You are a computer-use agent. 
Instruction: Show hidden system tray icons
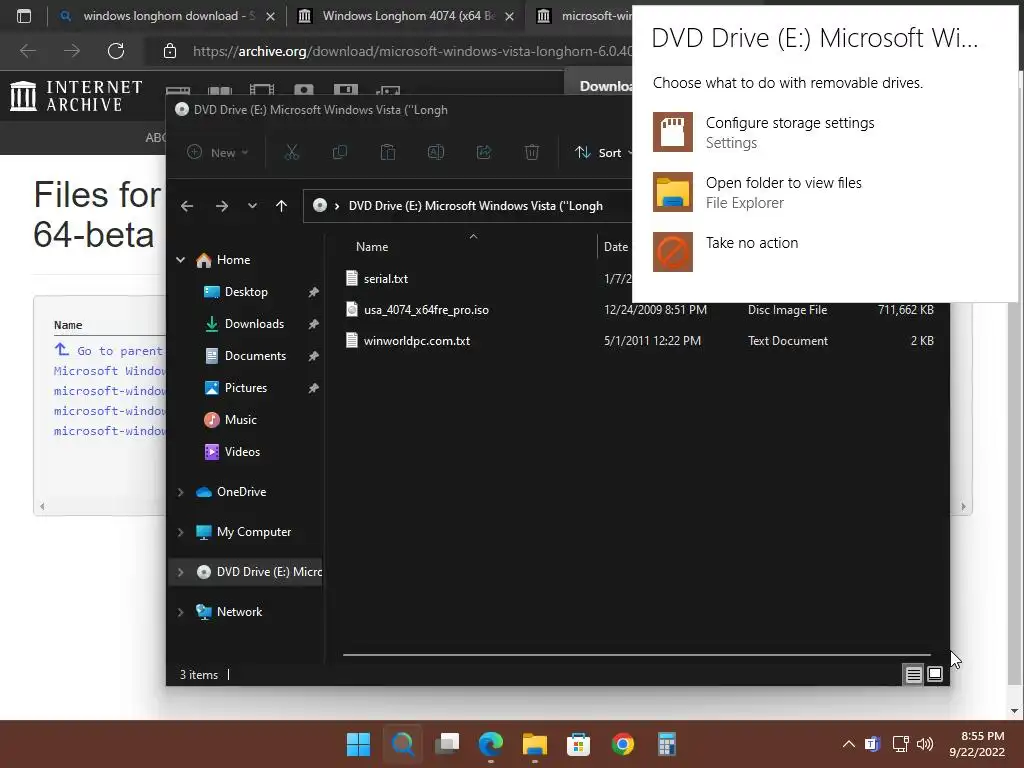point(848,744)
